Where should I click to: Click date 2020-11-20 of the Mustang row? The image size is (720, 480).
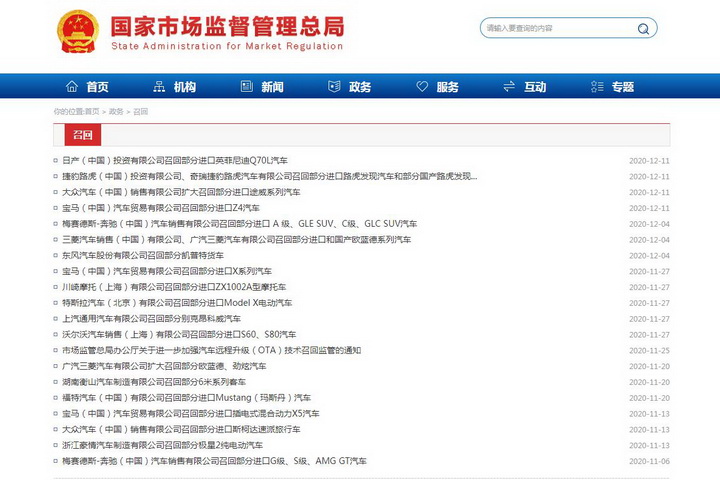649,398
